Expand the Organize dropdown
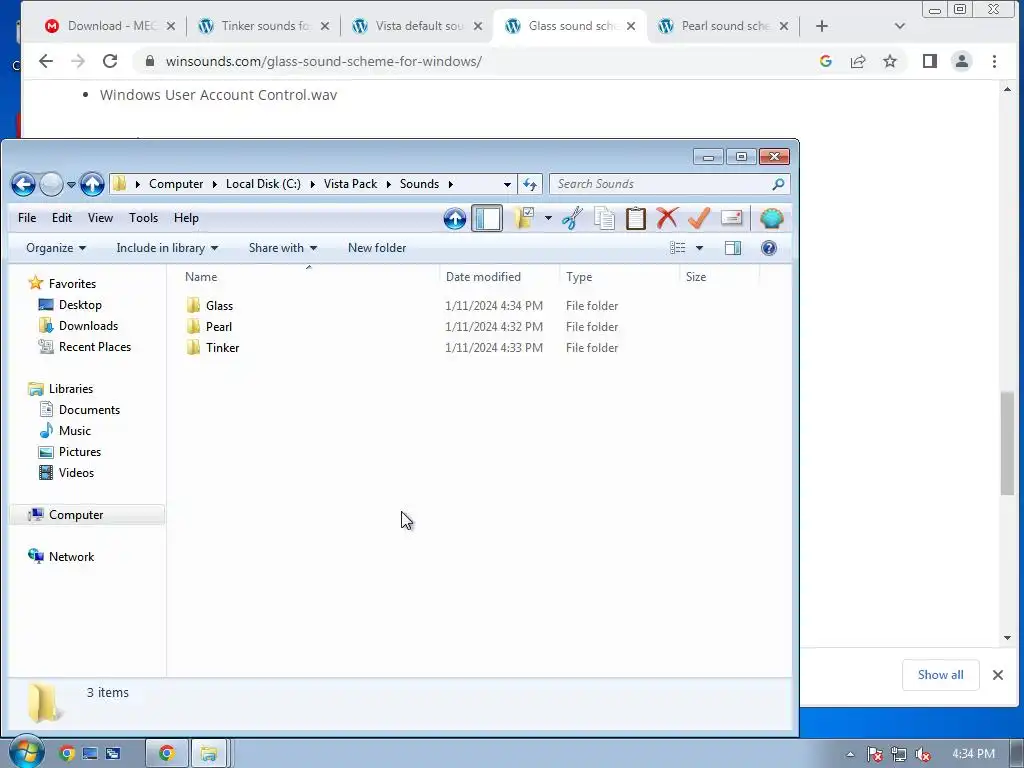 tap(56, 248)
